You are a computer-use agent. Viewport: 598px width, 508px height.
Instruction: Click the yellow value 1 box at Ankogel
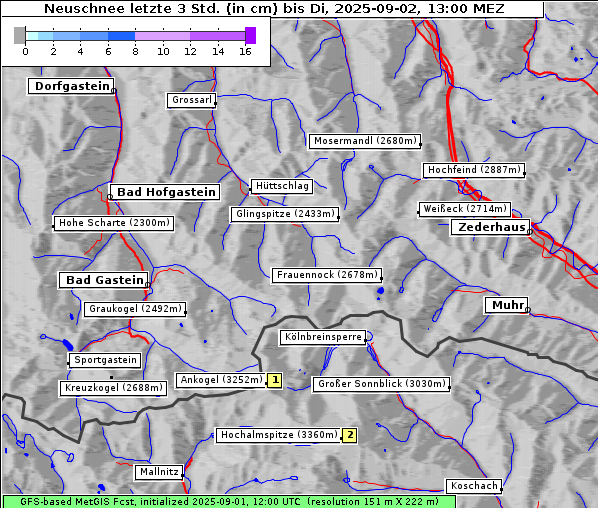pyautogui.click(x=275, y=381)
